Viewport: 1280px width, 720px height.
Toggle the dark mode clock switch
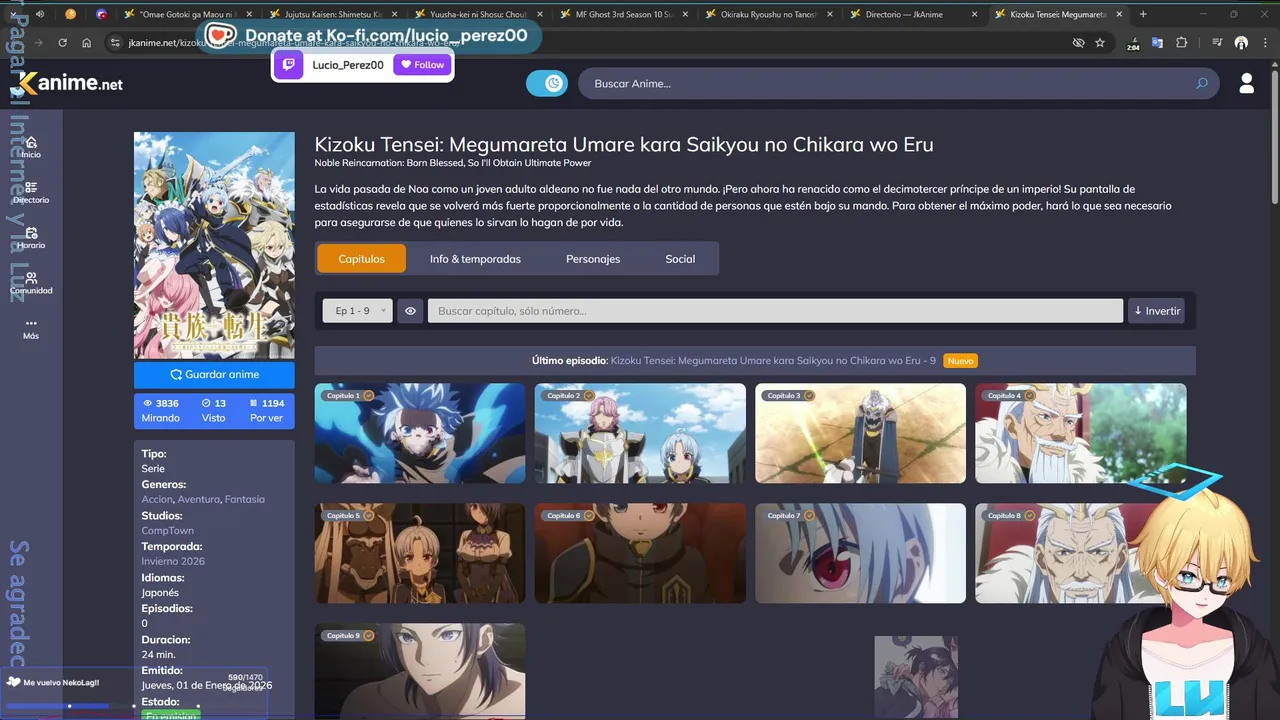547,84
